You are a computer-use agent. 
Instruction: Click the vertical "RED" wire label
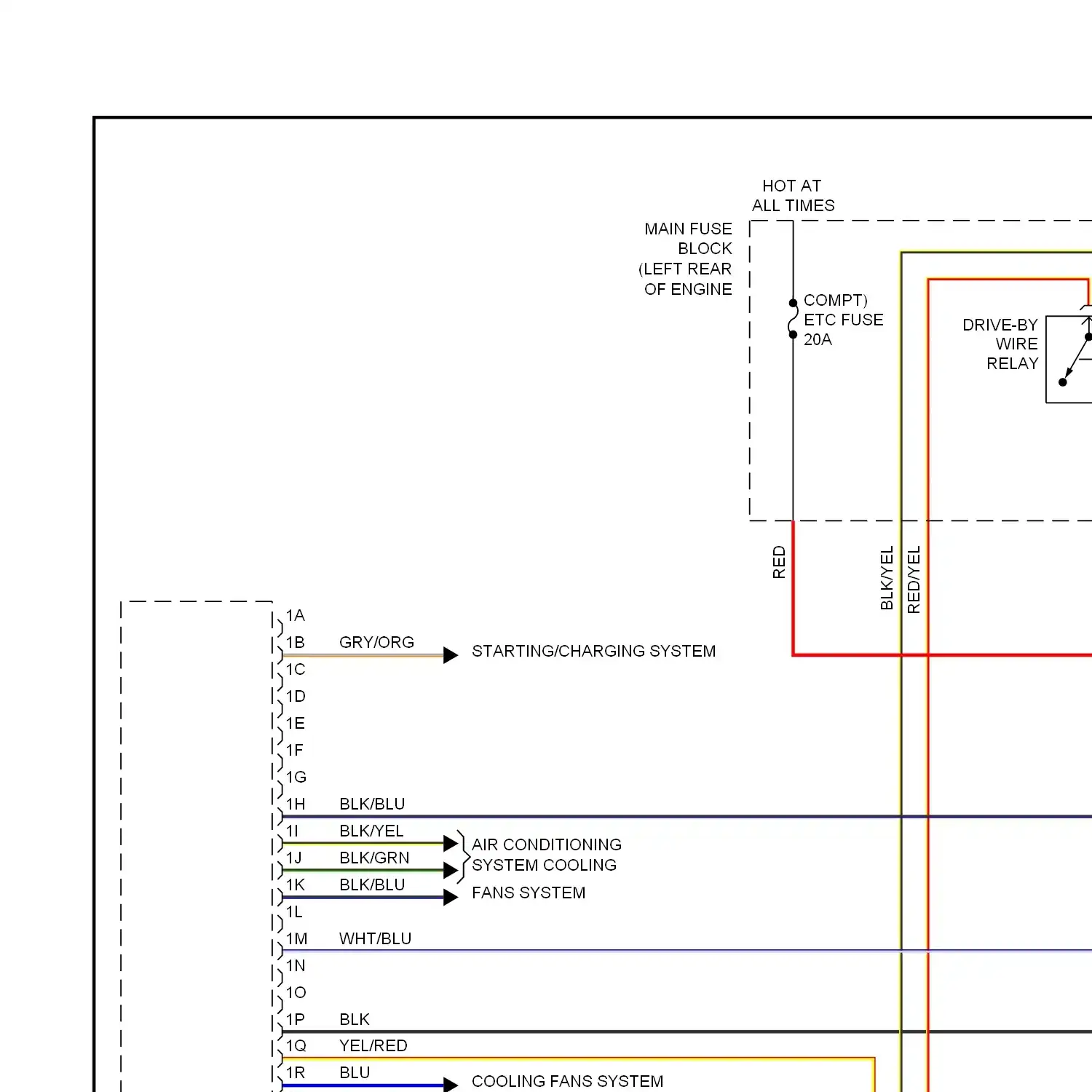click(779, 562)
